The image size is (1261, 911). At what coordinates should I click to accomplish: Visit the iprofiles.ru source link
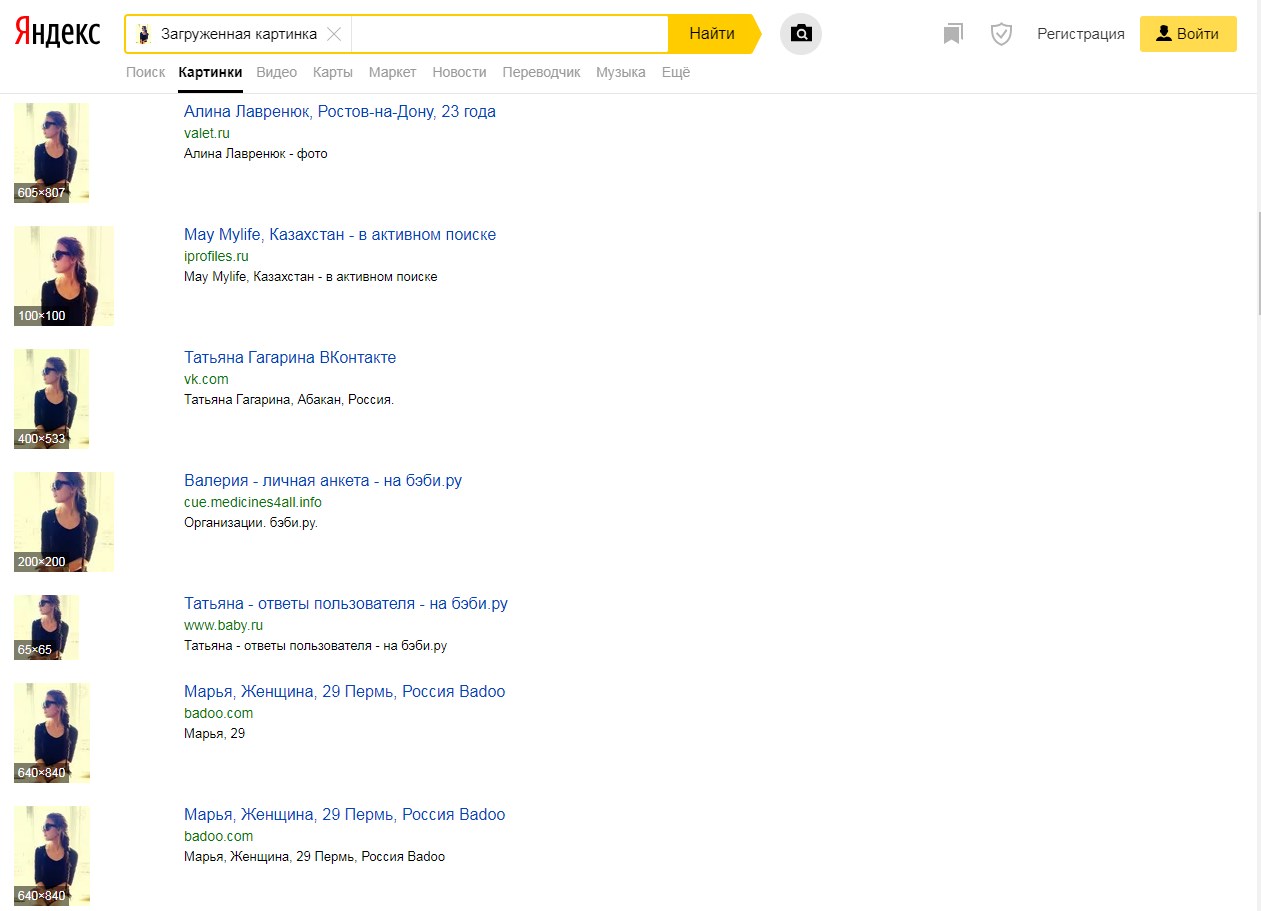click(x=216, y=256)
